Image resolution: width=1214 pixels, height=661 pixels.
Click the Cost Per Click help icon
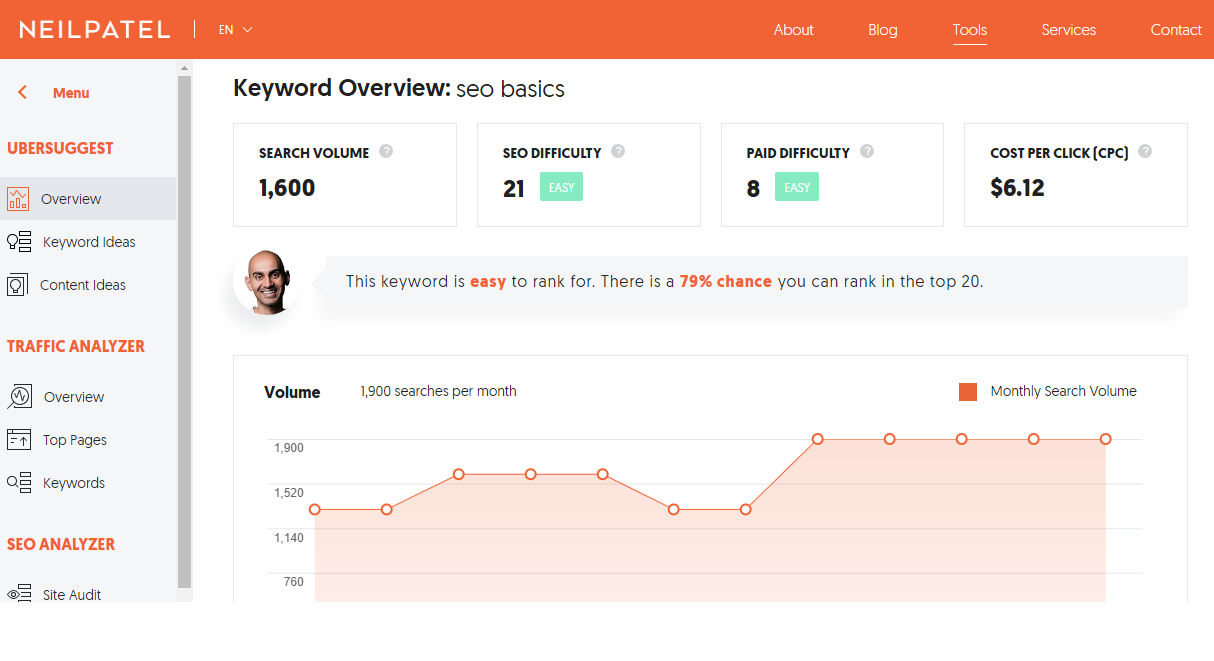[1145, 152]
